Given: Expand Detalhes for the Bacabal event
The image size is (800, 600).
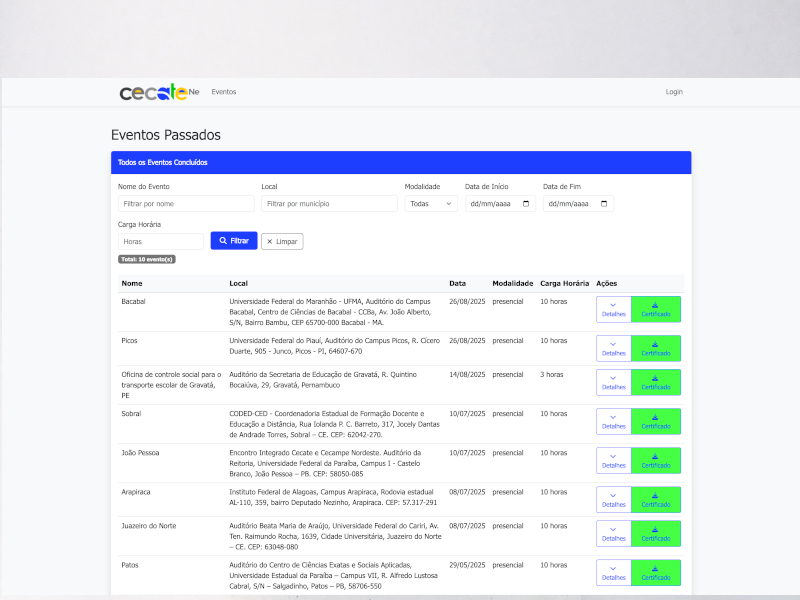Looking at the screenshot, I should (613, 310).
